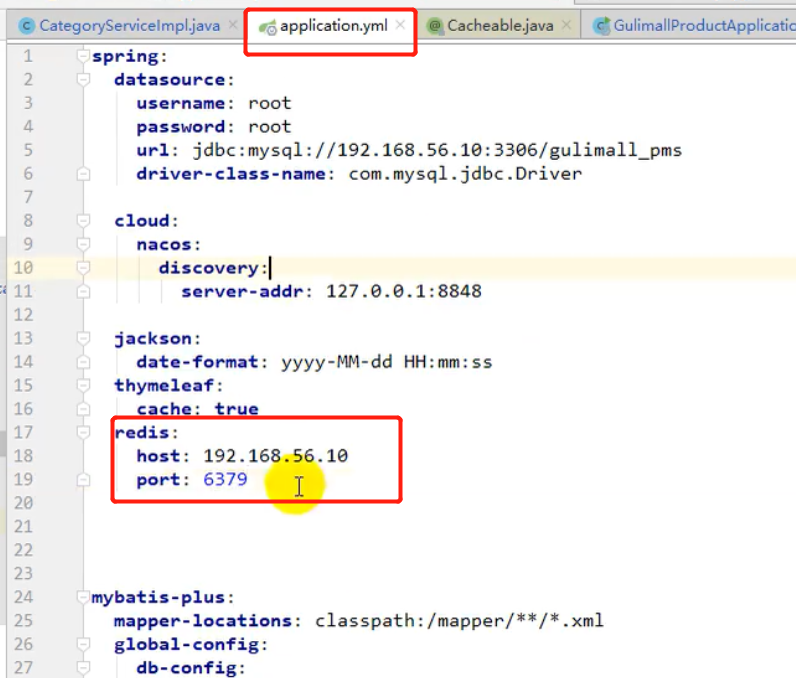
Task: Click the date-format value yyyy-MM-dd HH:mm:ss
Action: pos(387,362)
